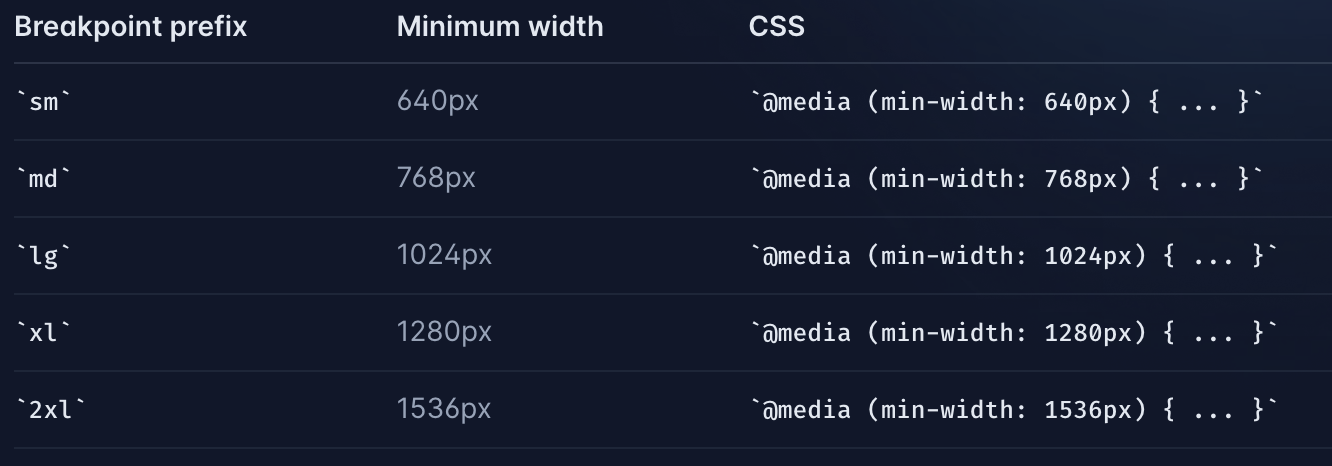
Task: Click the CSS column header
Action: 777,27
